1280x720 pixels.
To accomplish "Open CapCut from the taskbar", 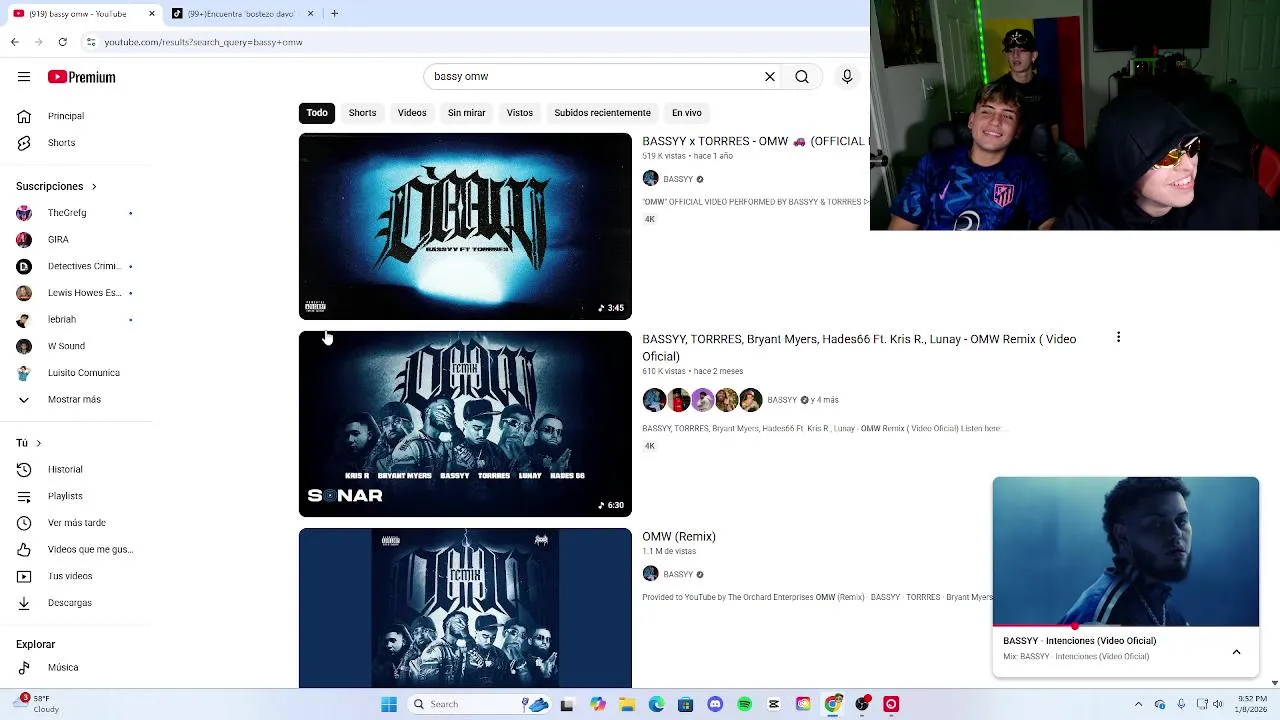I will coord(774,704).
